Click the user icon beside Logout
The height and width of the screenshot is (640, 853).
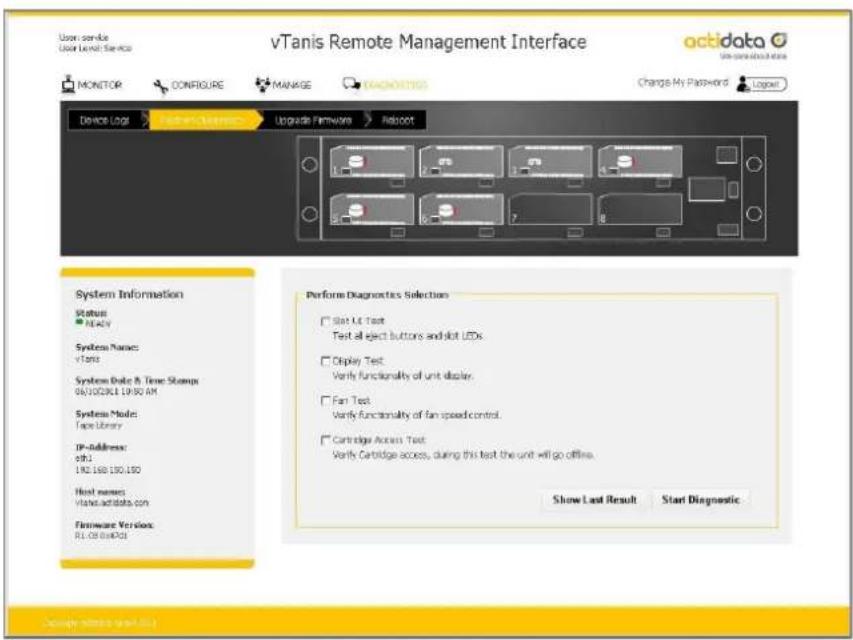pos(743,84)
